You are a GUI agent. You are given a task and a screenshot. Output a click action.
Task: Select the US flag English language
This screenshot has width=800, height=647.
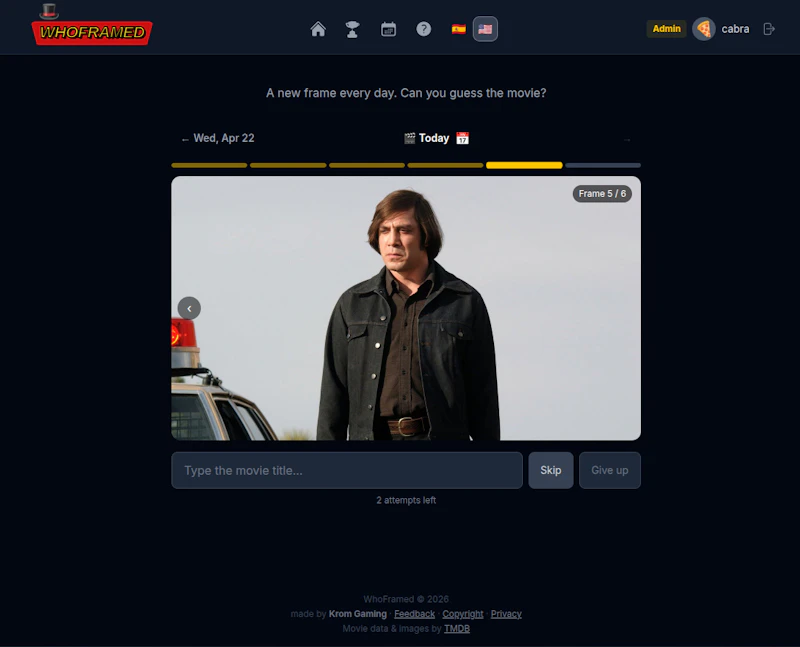click(x=485, y=29)
